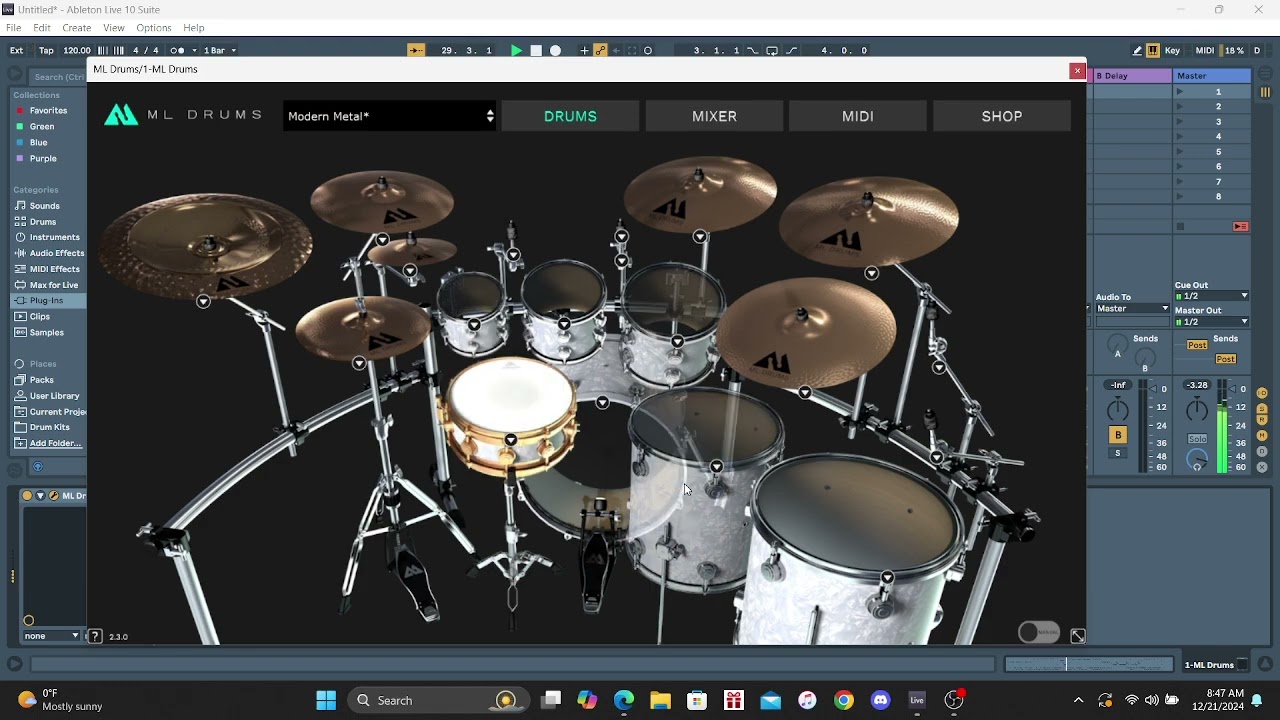Open the china cymbal options arrow
This screenshot has width=1280, height=720.
[x=203, y=301]
